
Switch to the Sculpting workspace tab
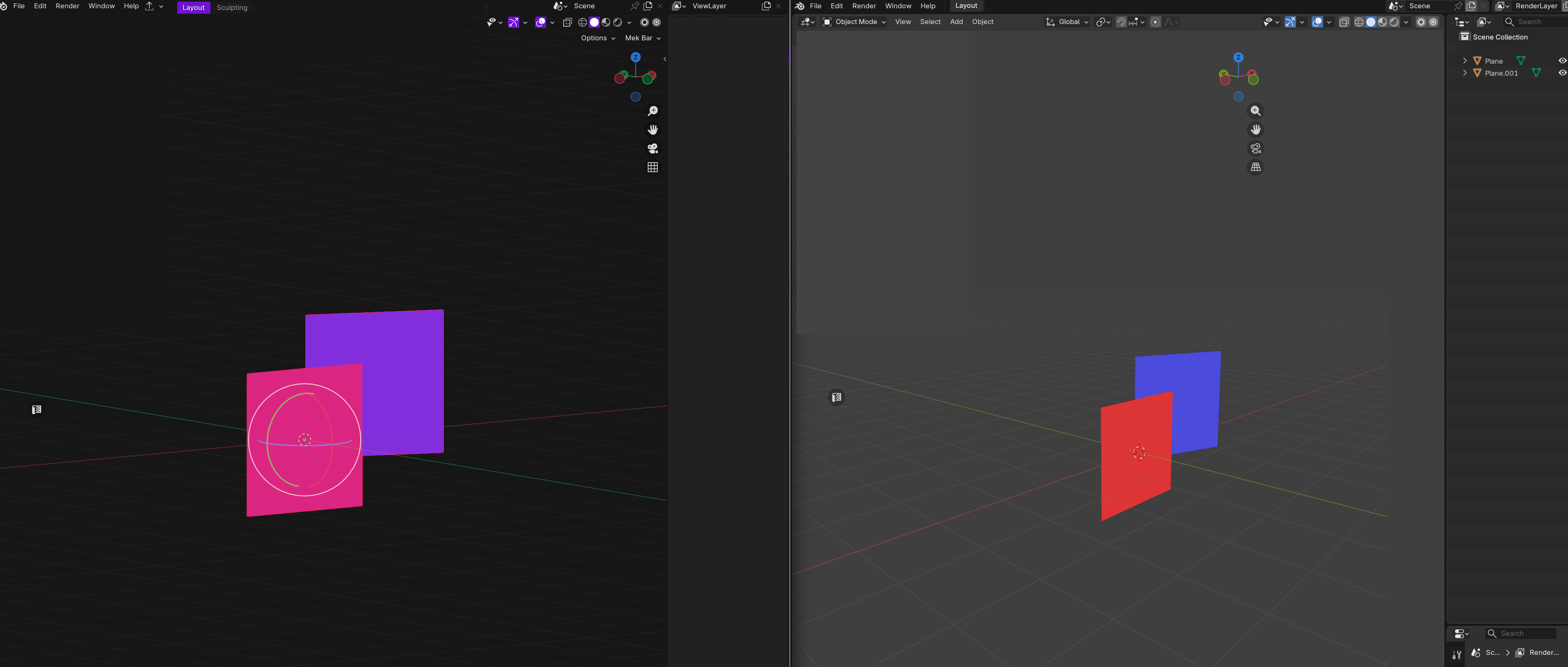tap(232, 7)
